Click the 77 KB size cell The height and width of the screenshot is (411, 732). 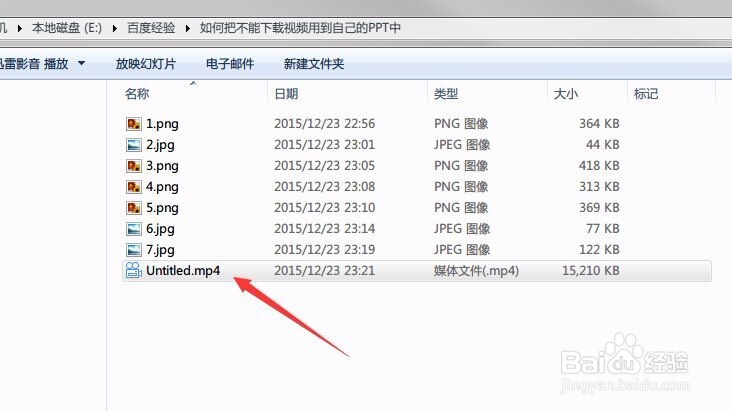603,229
